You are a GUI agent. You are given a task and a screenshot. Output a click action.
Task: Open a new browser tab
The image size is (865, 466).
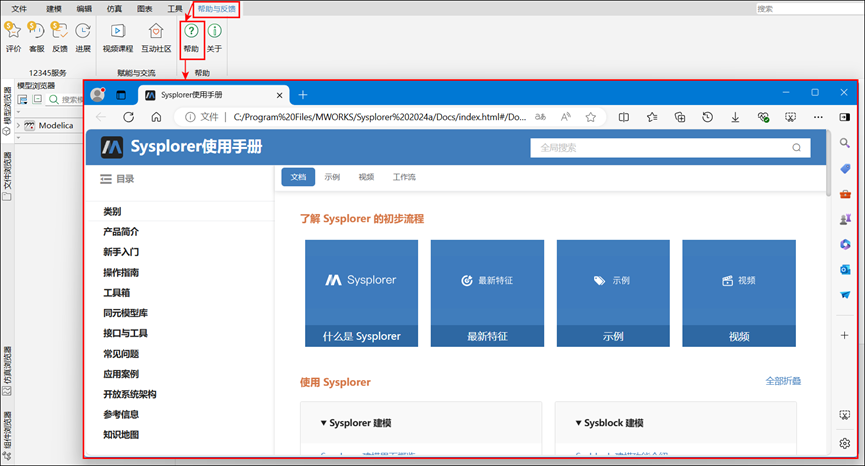[x=303, y=95]
